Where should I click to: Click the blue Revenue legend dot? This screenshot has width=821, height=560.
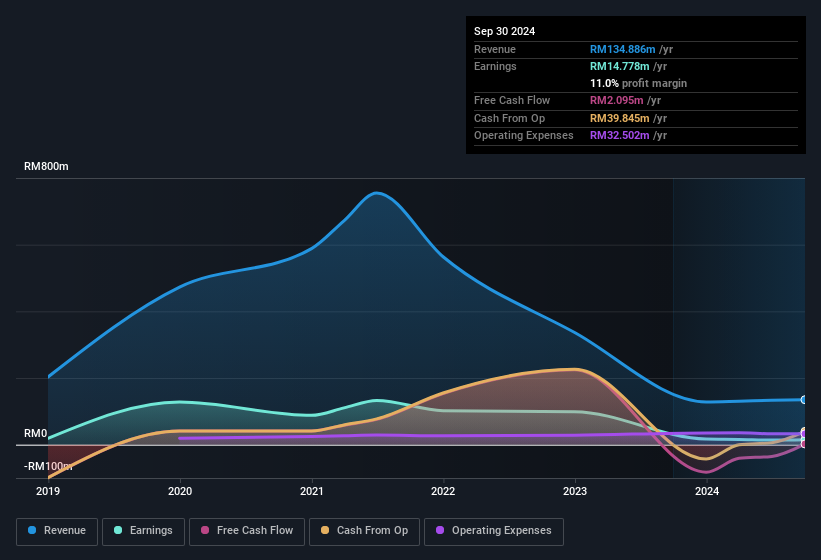point(32,530)
